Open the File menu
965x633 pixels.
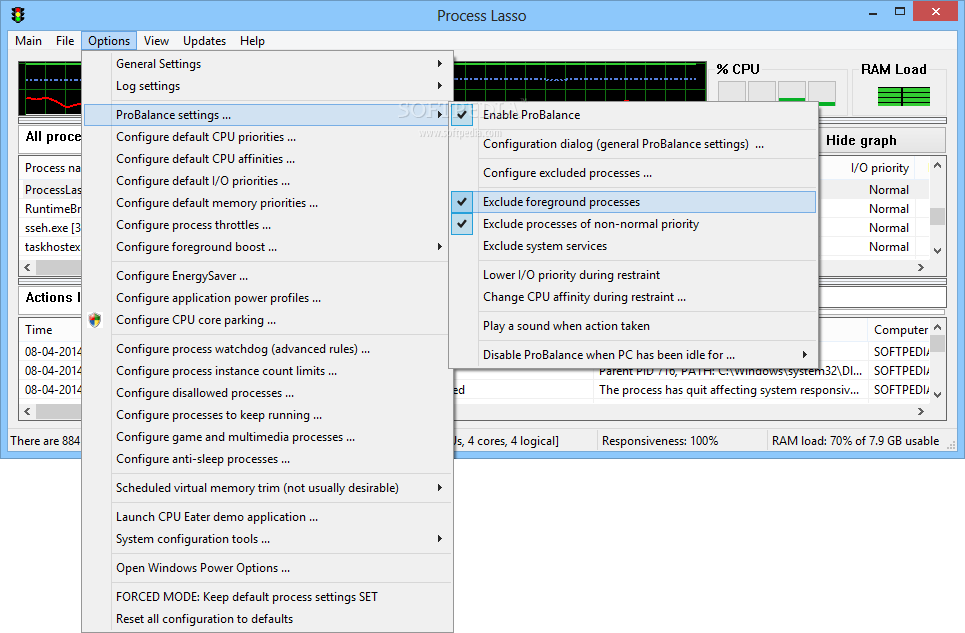[x=65, y=41]
